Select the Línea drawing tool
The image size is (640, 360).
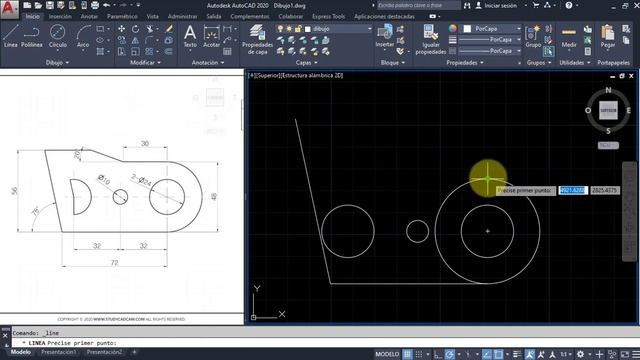(11, 36)
